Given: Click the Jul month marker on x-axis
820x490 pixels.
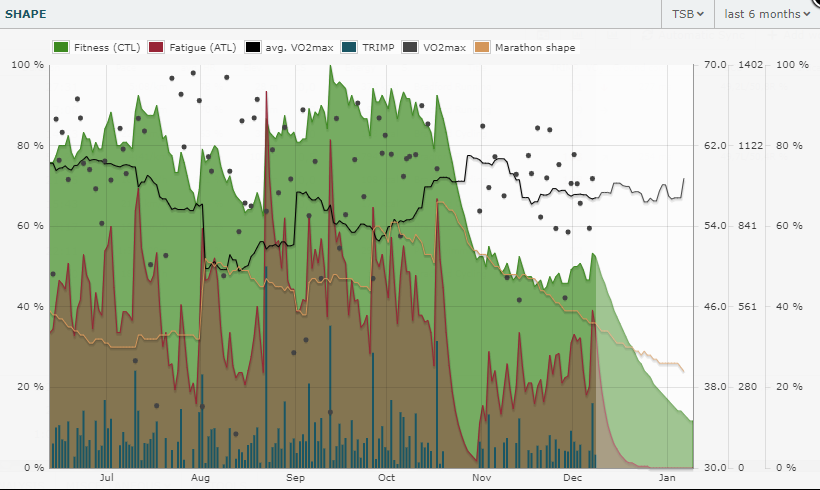Looking at the screenshot, I should click(107, 479).
